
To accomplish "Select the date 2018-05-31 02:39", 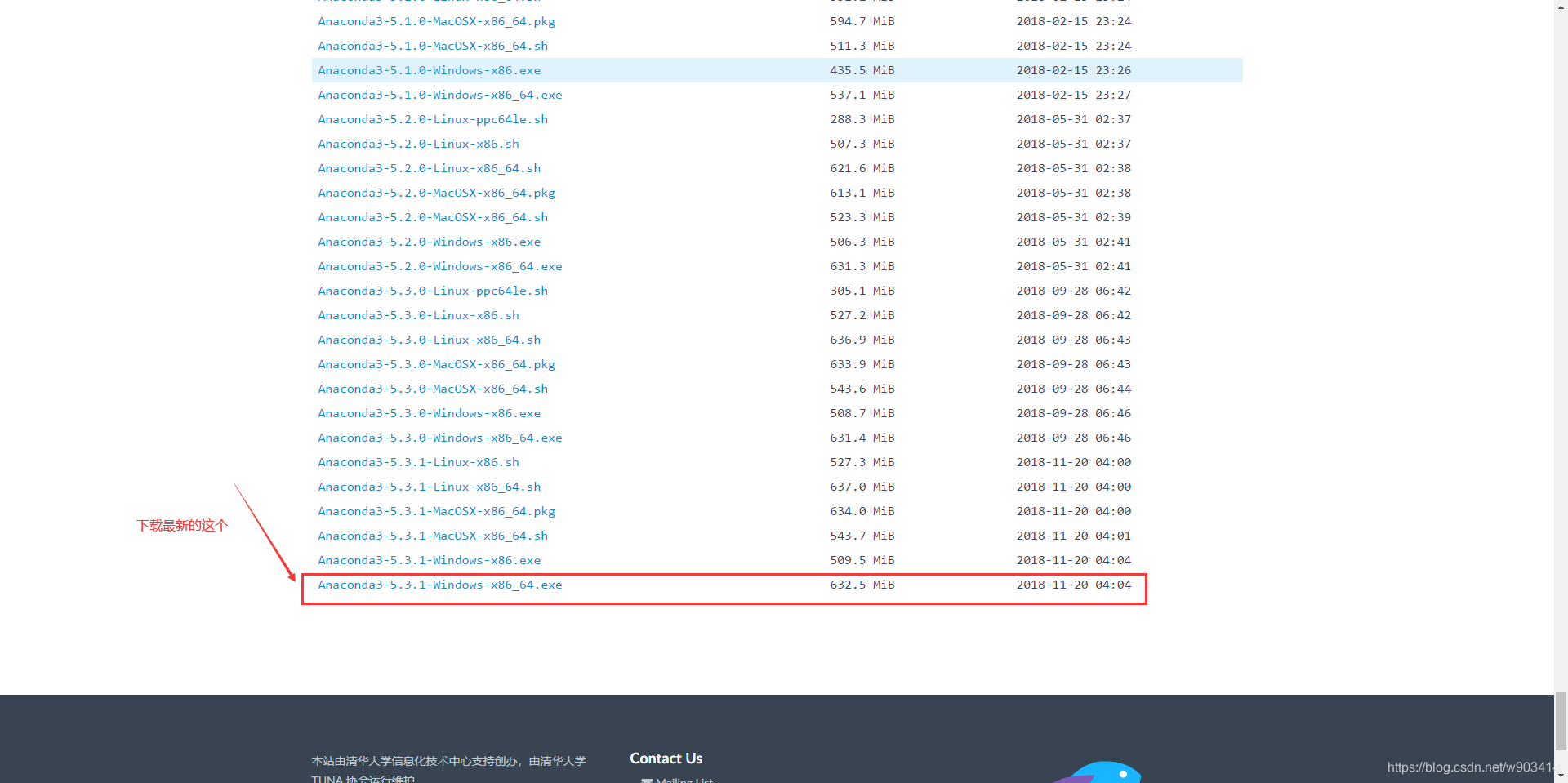I will (1074, 217).
